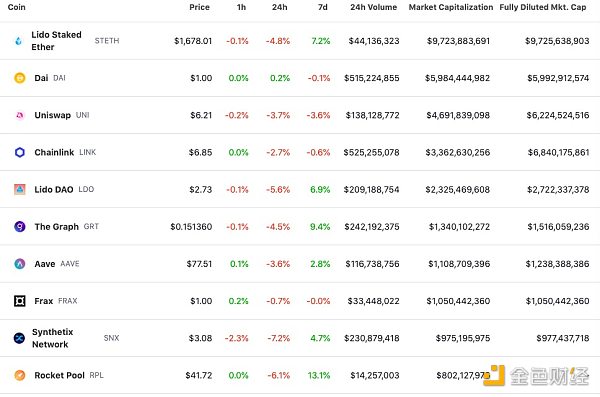Click the Uniswap unicorn icon
Viewport: 600px width, 397px height.
(20, 115)
